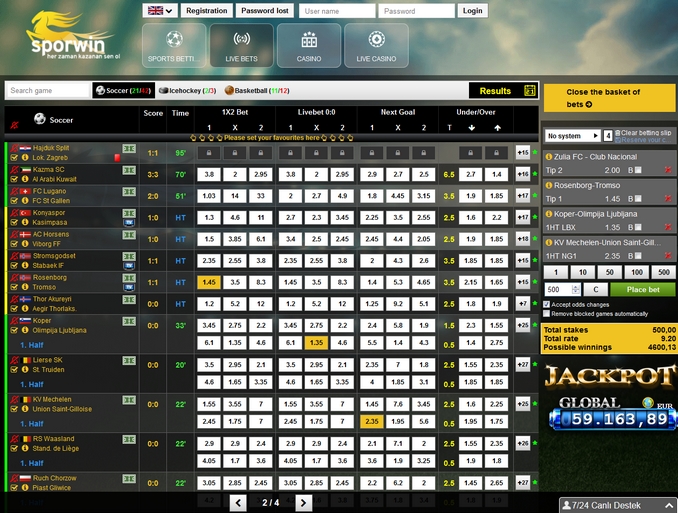Toggle checkbox for Hajduk Split match
The height and width of the screenshot is (513, 678).
click(x=14, y=157)
